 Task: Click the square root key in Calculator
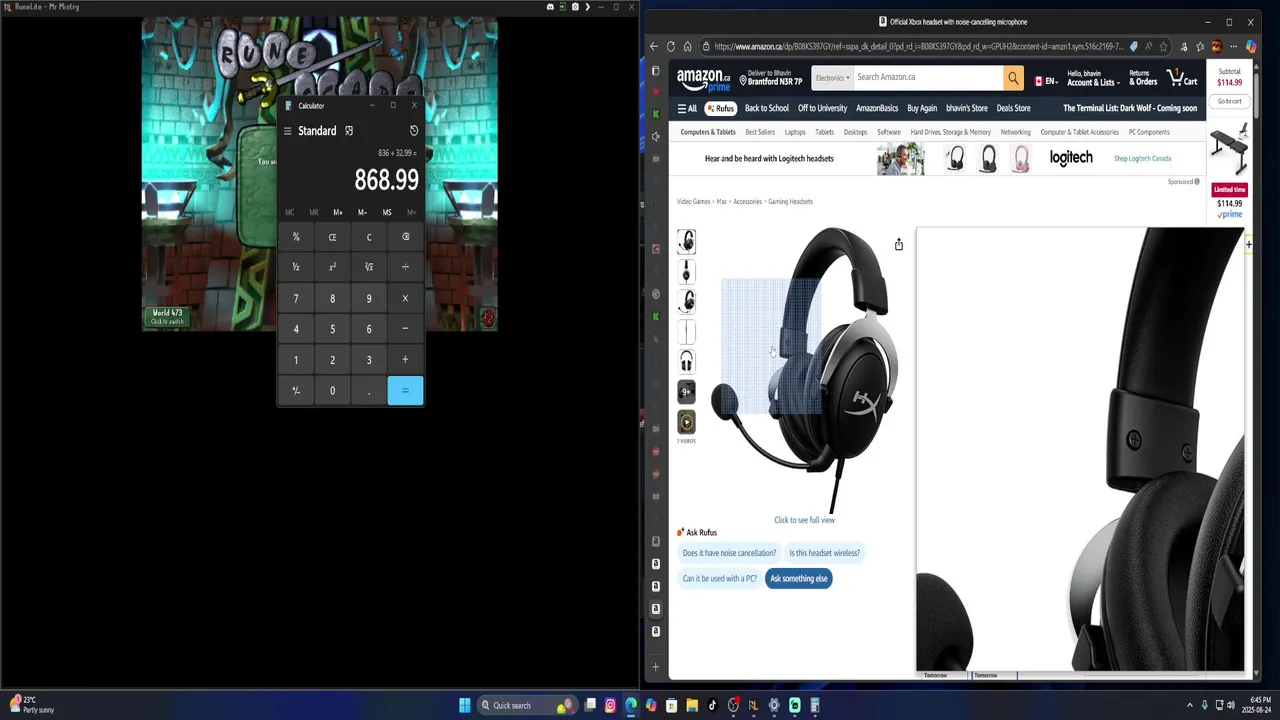coord(369,267)
